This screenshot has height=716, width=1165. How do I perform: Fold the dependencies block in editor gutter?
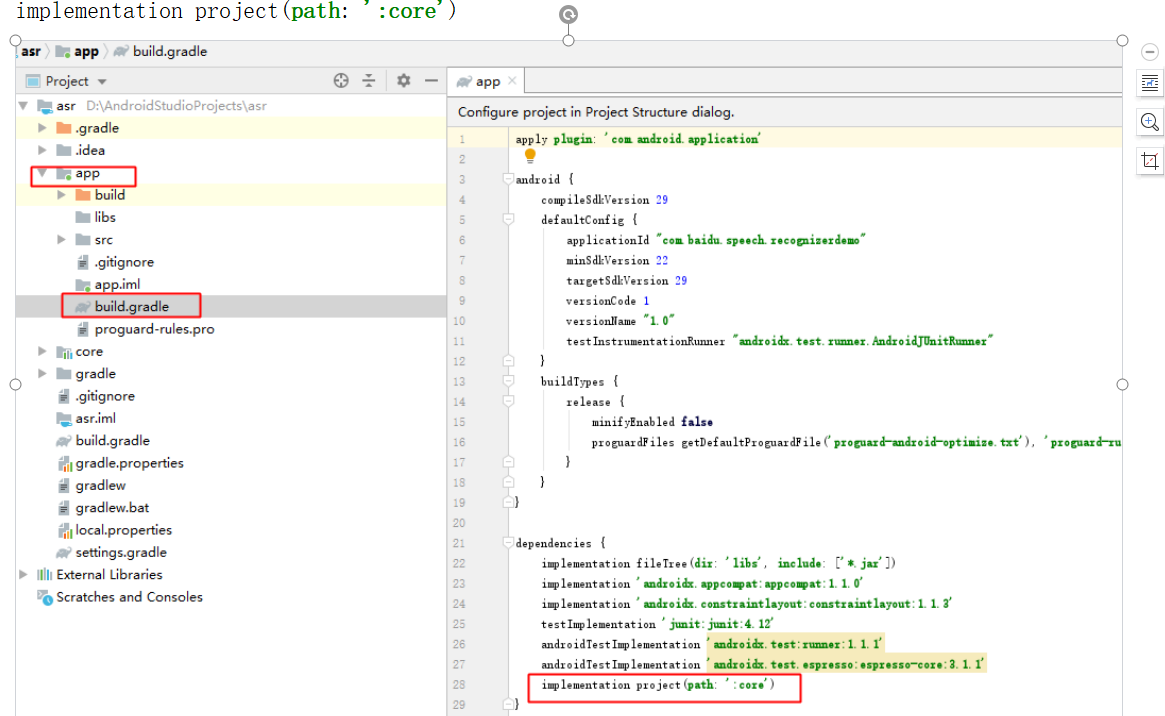[x=508, y=543]
